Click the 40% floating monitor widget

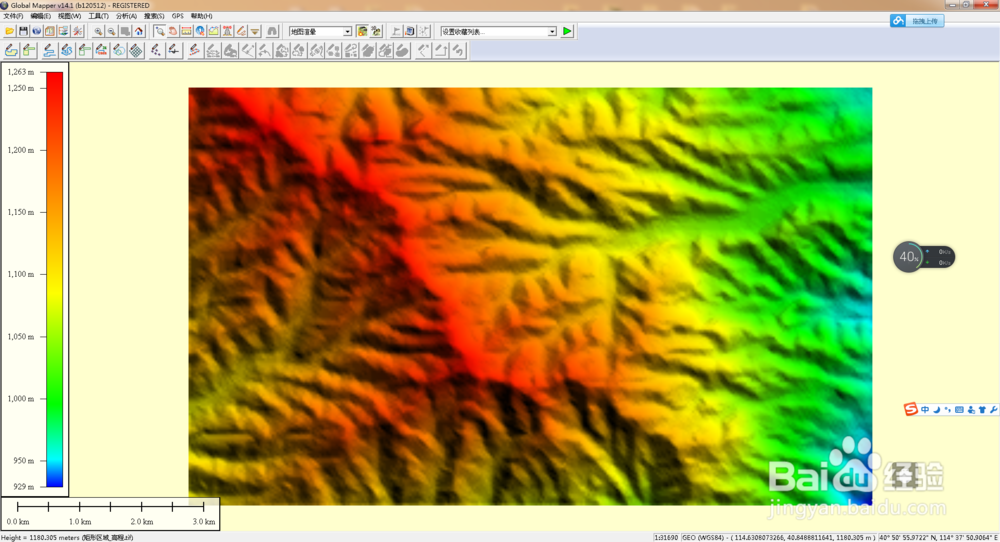click(x=923, y=257)
